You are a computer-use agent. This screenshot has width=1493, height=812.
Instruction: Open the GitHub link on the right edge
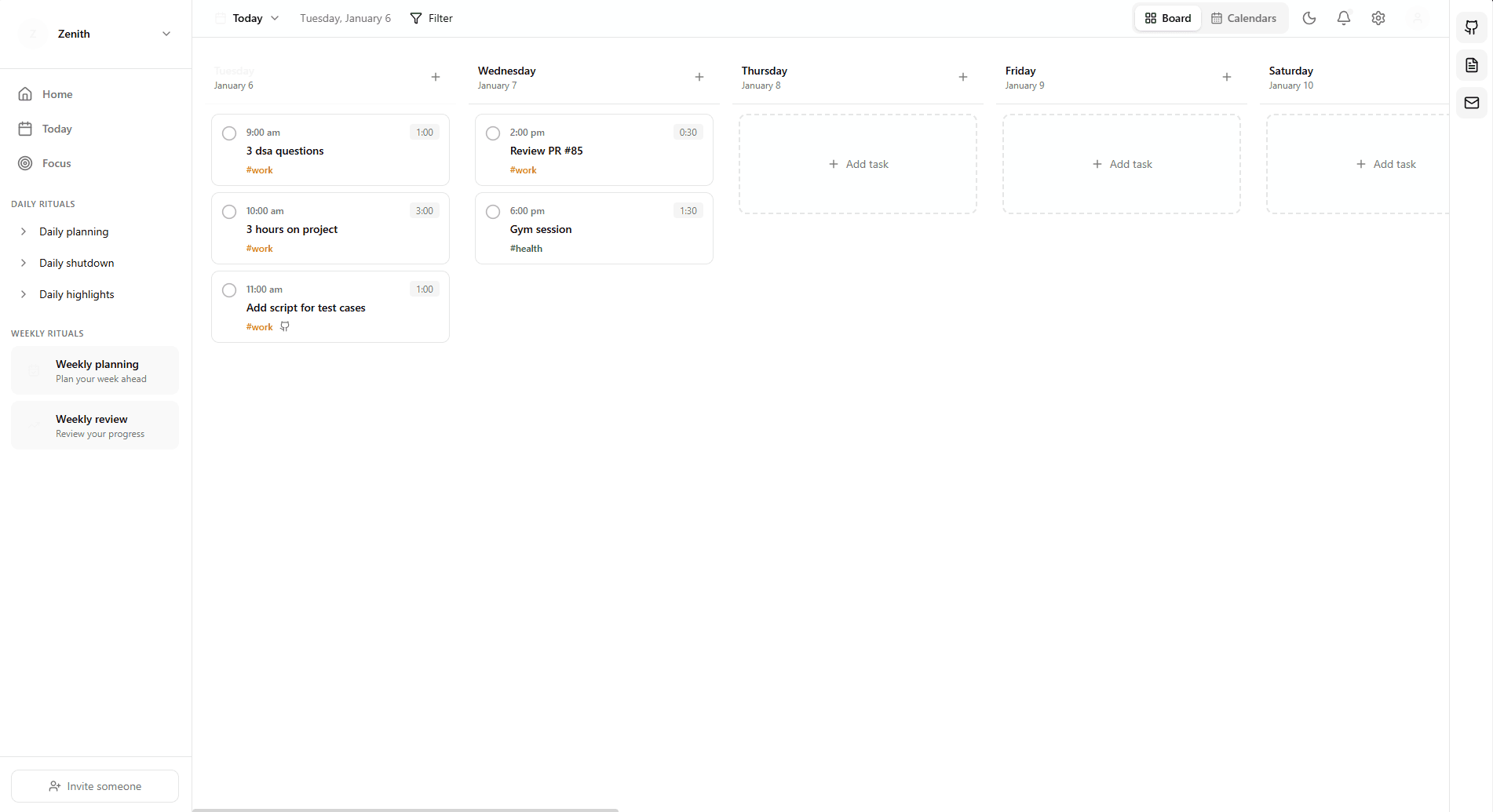(1472, 27)
